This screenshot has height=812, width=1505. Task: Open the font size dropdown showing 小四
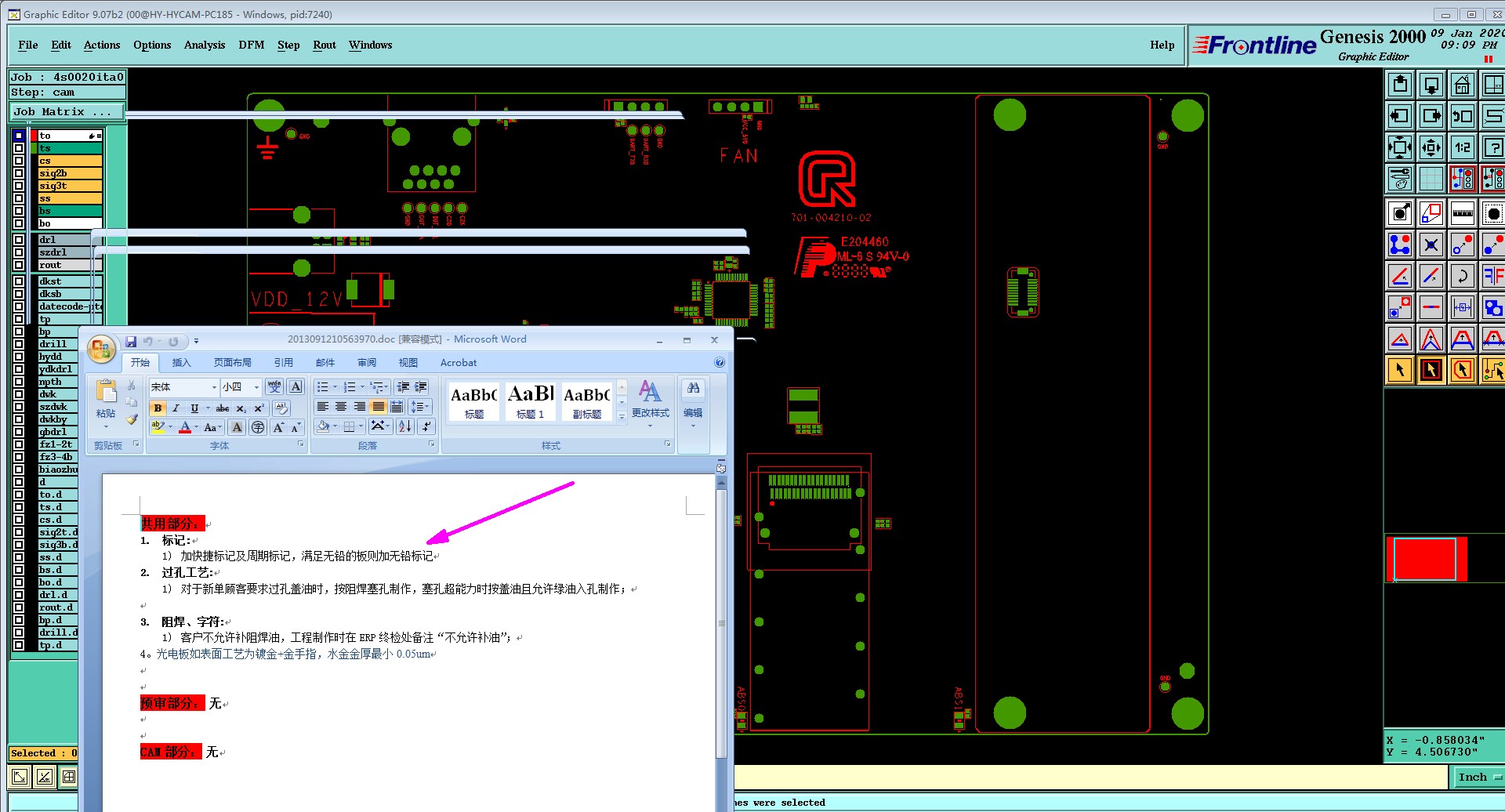(256, 387)
